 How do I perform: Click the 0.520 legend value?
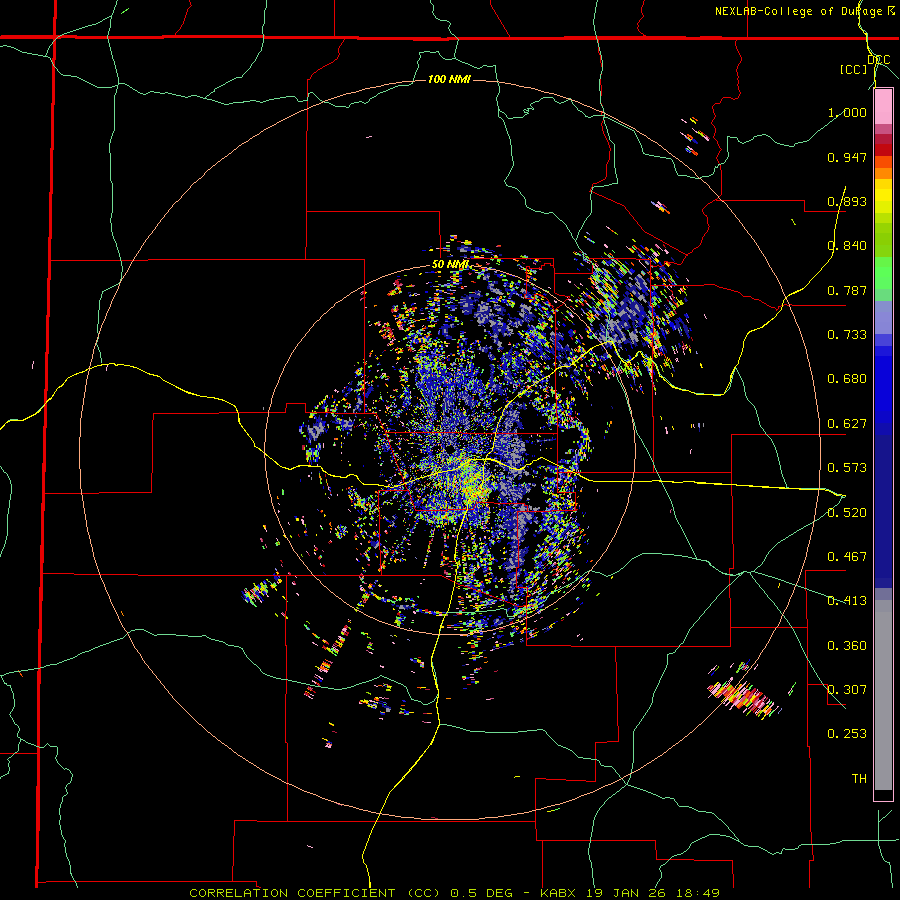pyautogui.click(x=847, y=513)
